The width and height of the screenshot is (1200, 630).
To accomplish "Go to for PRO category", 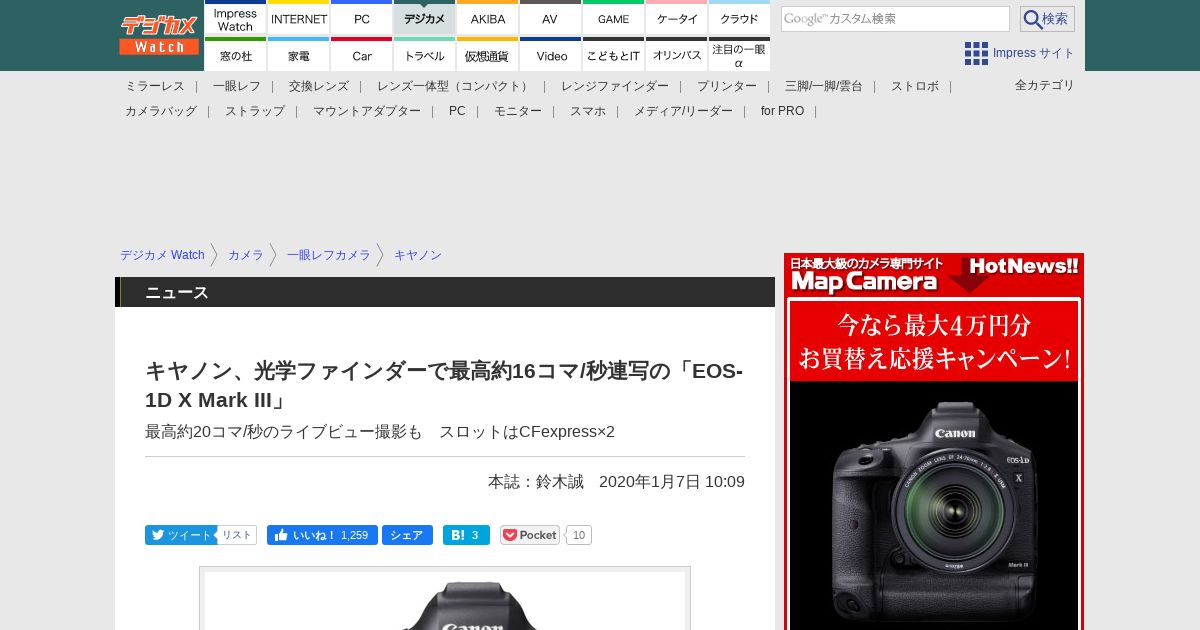I will coord(782,111).
